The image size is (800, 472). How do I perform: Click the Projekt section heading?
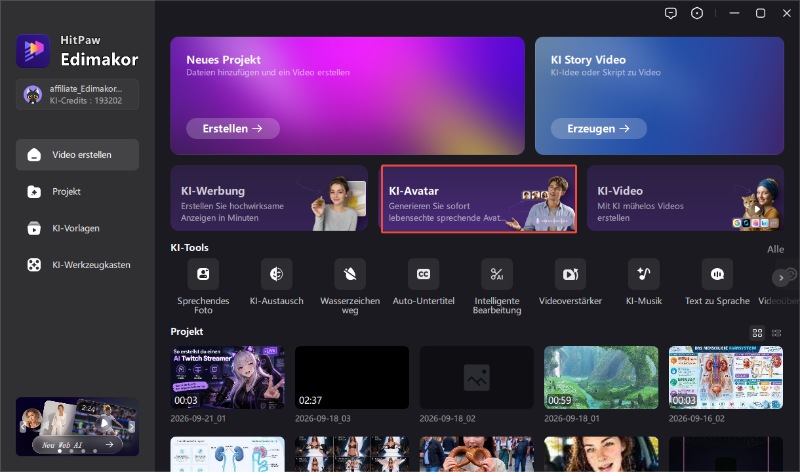point(187,332)
